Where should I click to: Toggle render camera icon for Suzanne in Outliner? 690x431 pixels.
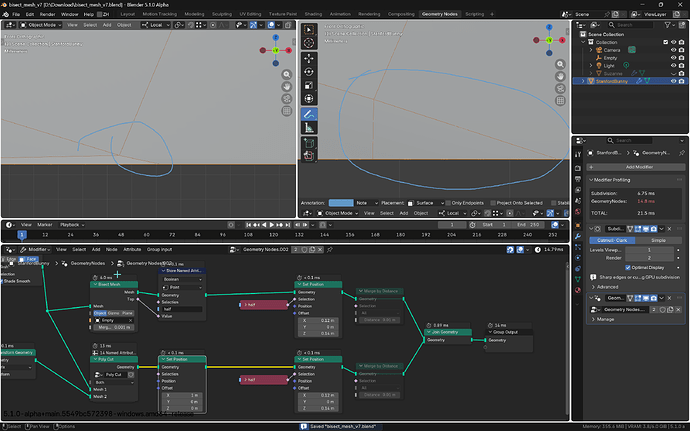(682, 74)
